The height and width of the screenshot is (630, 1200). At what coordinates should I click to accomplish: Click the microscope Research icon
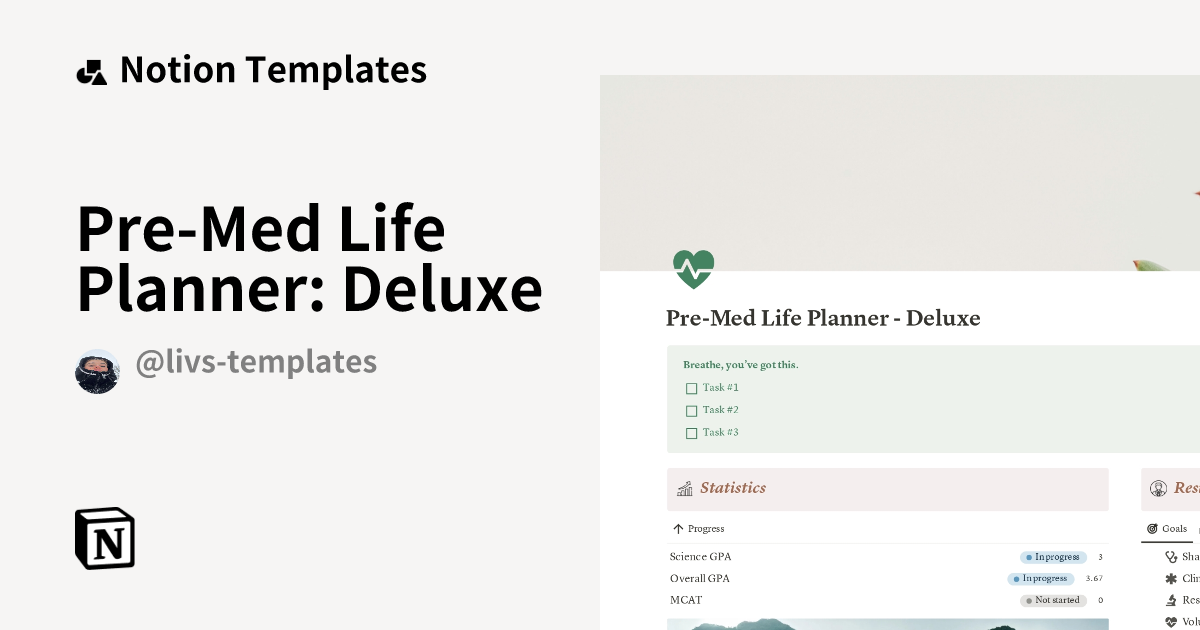click(1171, 599)
